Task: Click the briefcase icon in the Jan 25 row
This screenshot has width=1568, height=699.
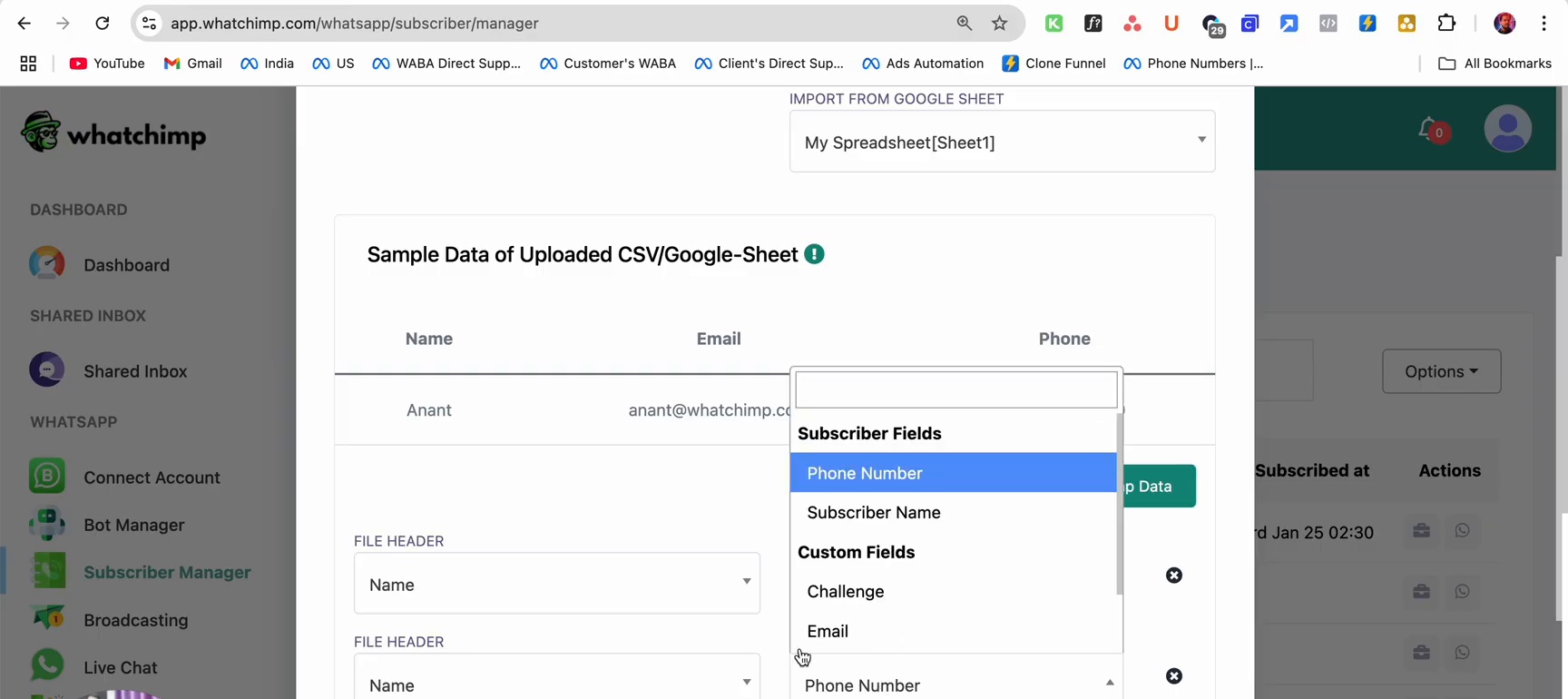Action: pyautogui.click(x=1422, y=531)
